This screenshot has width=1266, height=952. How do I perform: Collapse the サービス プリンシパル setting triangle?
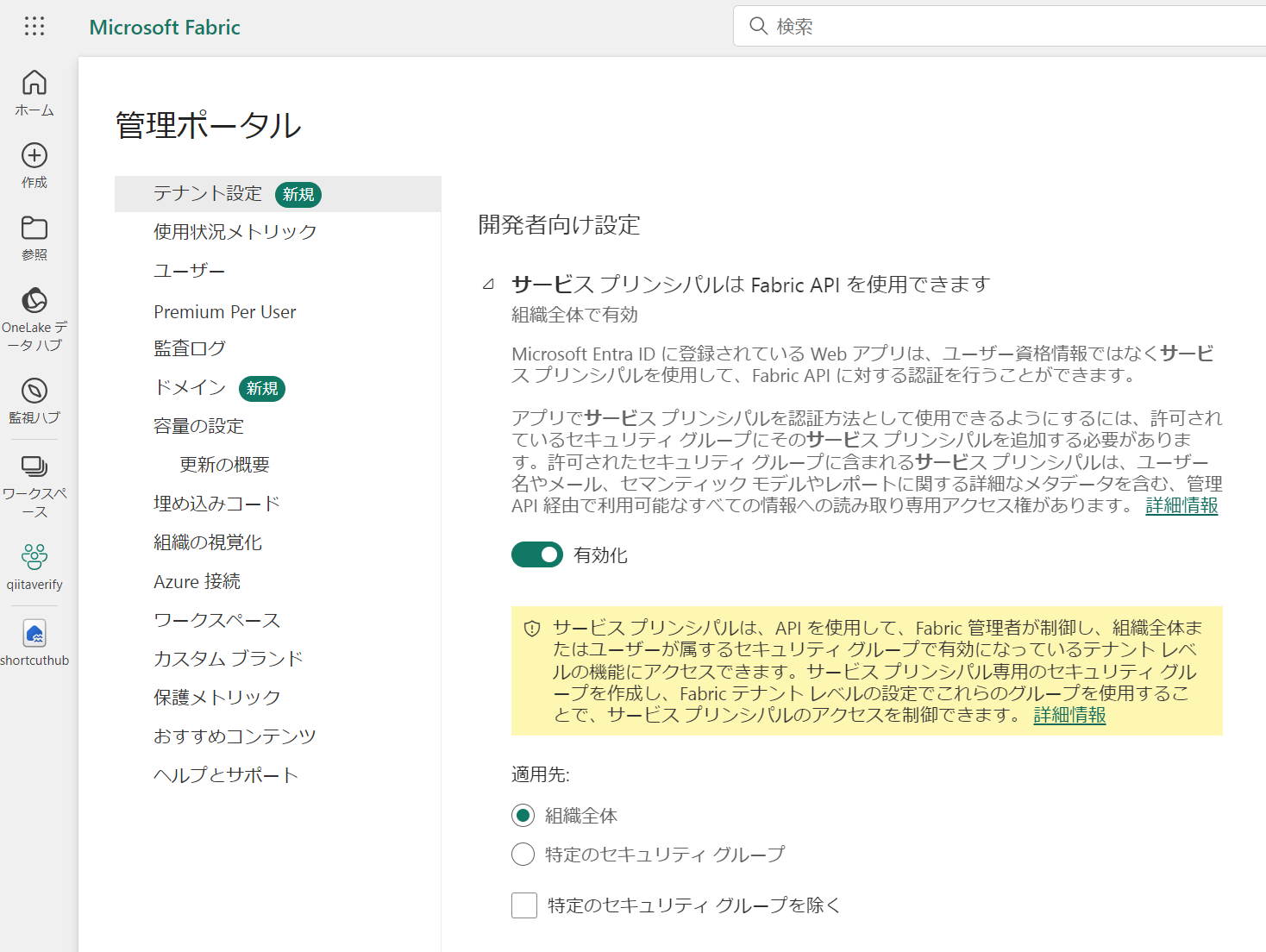click(488, 284)
